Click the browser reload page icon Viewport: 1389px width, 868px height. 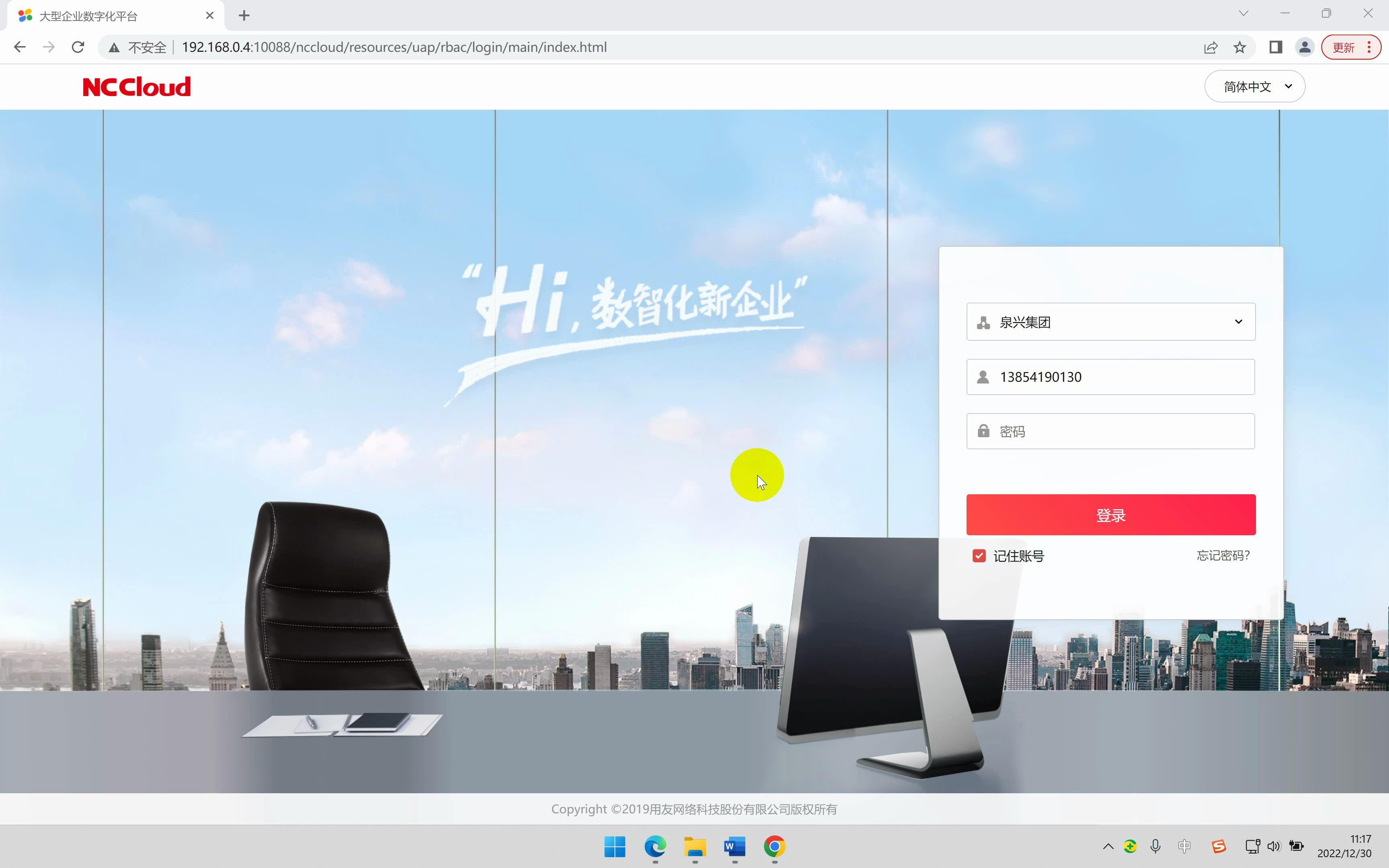tap(78, 47)
